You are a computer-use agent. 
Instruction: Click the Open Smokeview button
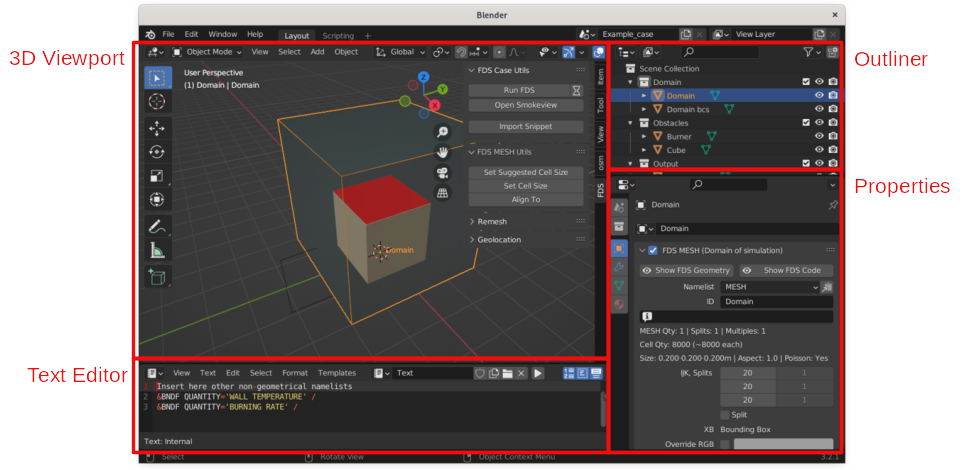point(525,106)
